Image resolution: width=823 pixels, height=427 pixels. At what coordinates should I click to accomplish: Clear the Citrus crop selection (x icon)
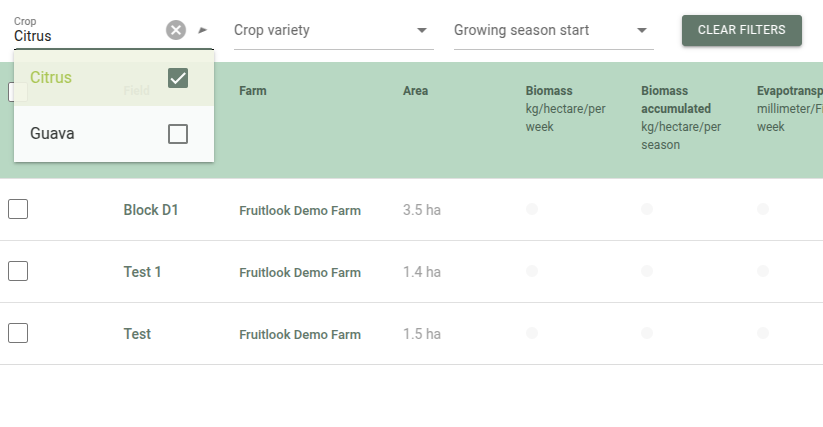pos(176,30)
